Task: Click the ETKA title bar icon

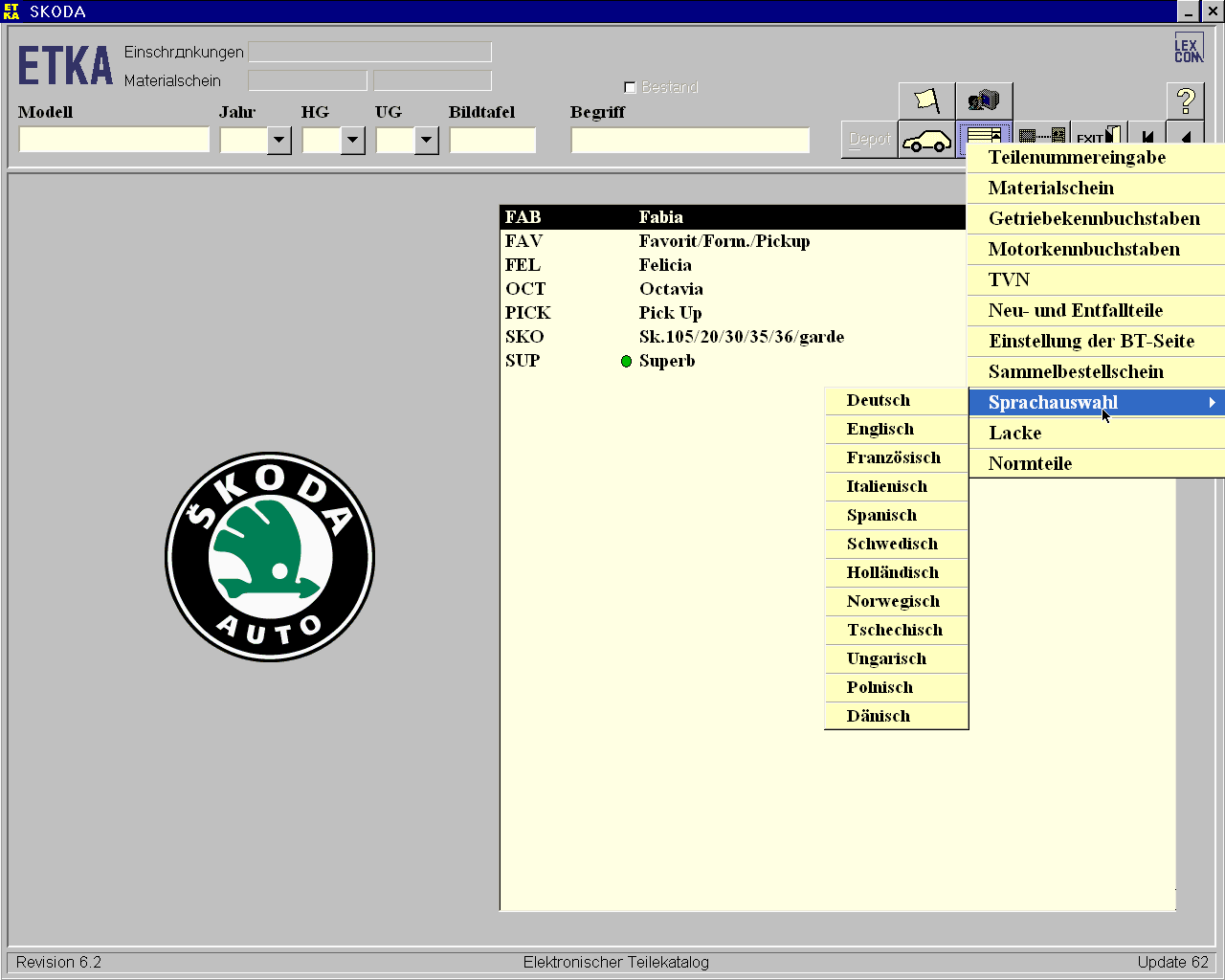Action: pyautogui.click(x=11, y=11)
